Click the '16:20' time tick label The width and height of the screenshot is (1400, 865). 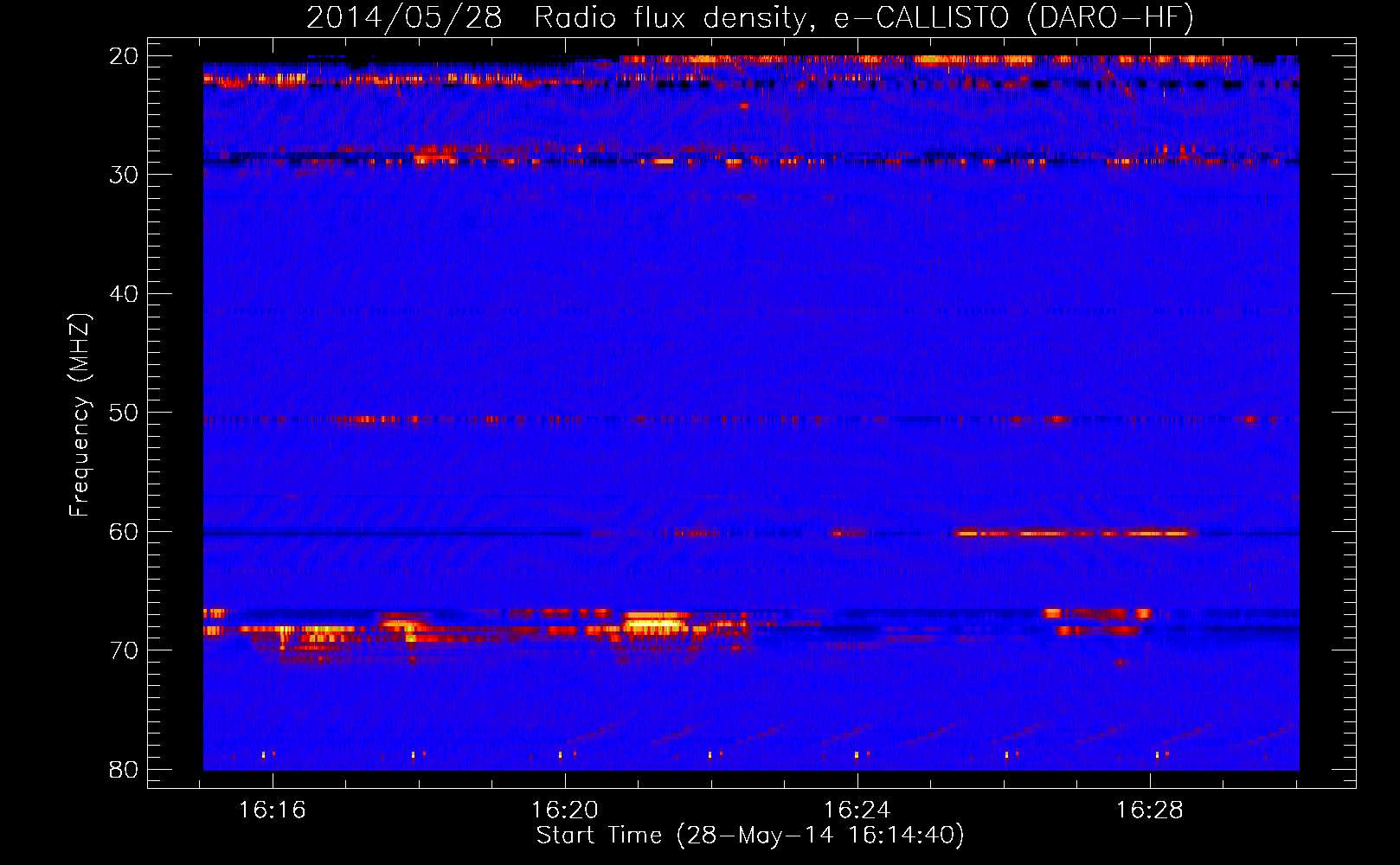coord(565,811)
